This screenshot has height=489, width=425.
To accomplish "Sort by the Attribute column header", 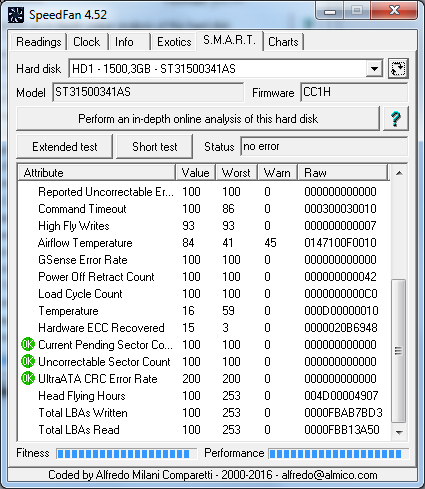I will pyautogui.click(x=97, y=173).
